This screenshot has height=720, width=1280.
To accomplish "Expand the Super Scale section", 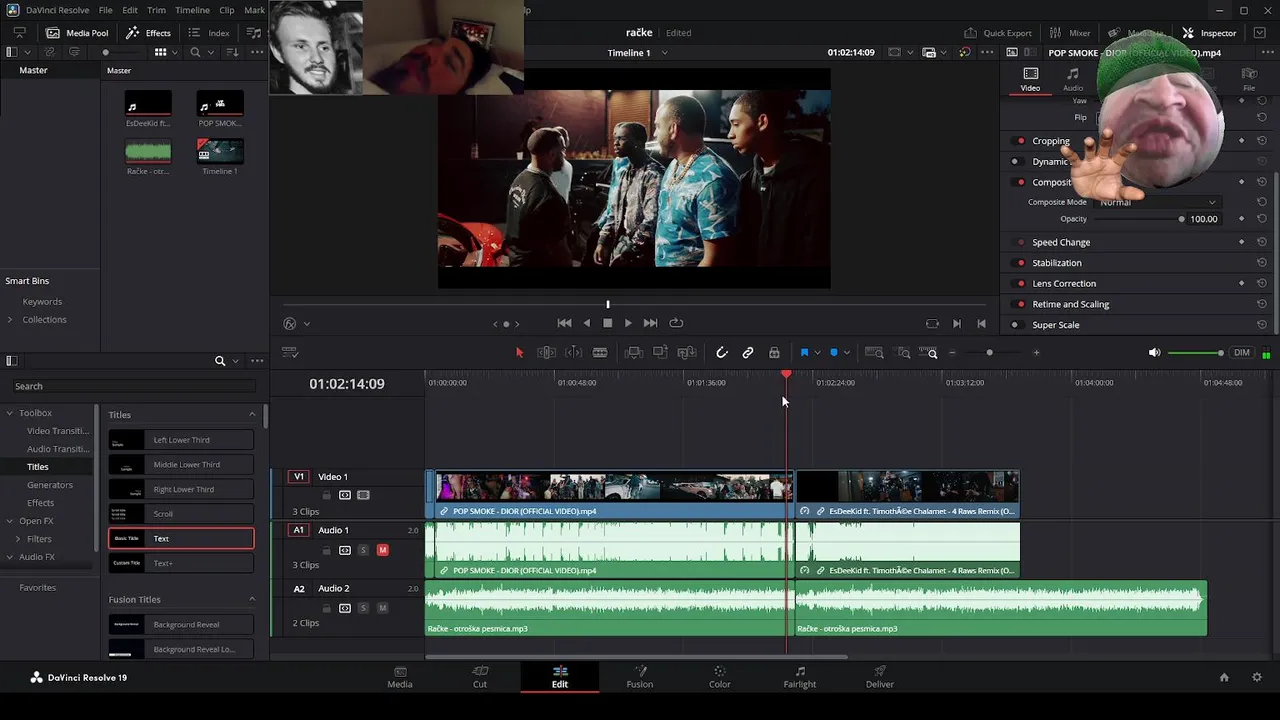I will [1055, 325].
